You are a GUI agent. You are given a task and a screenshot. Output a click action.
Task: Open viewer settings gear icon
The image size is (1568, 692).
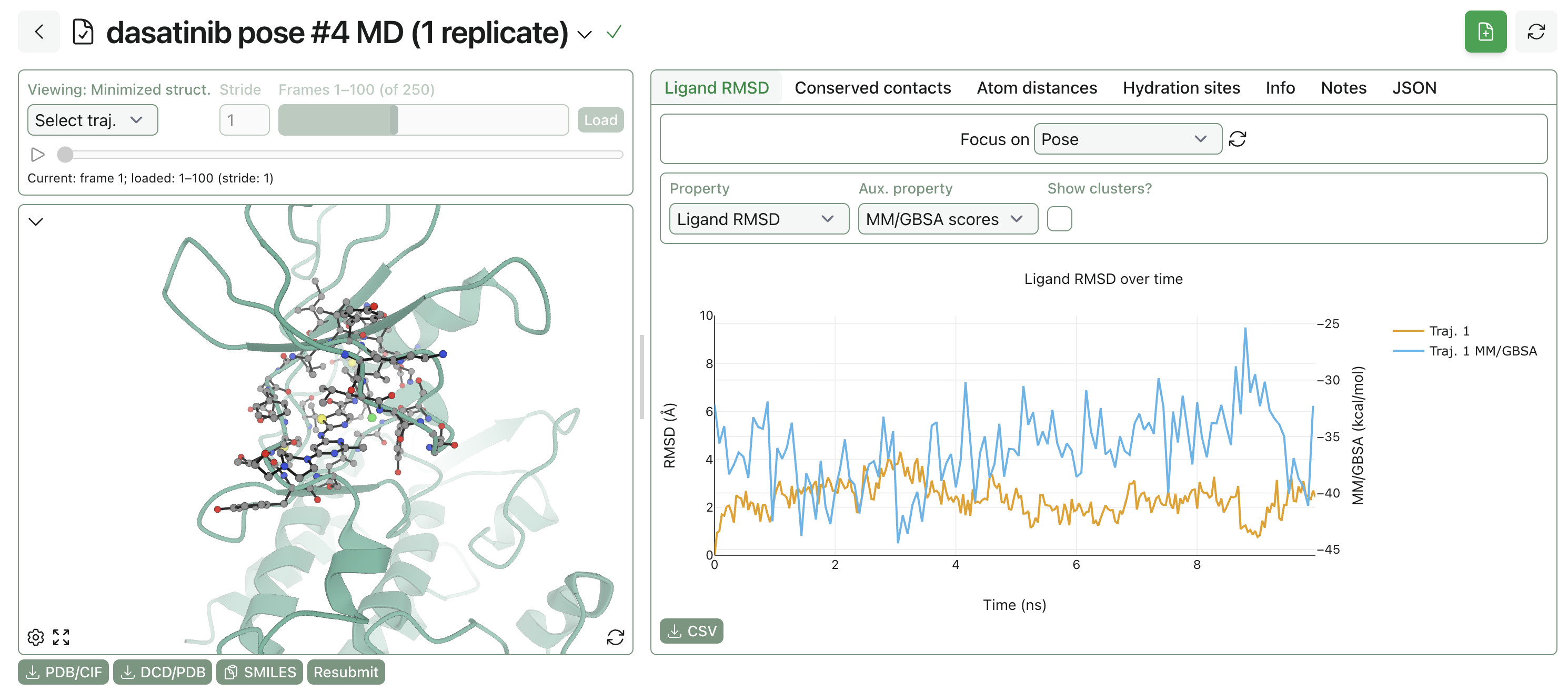pyautogui.click(x=36, y=637)
